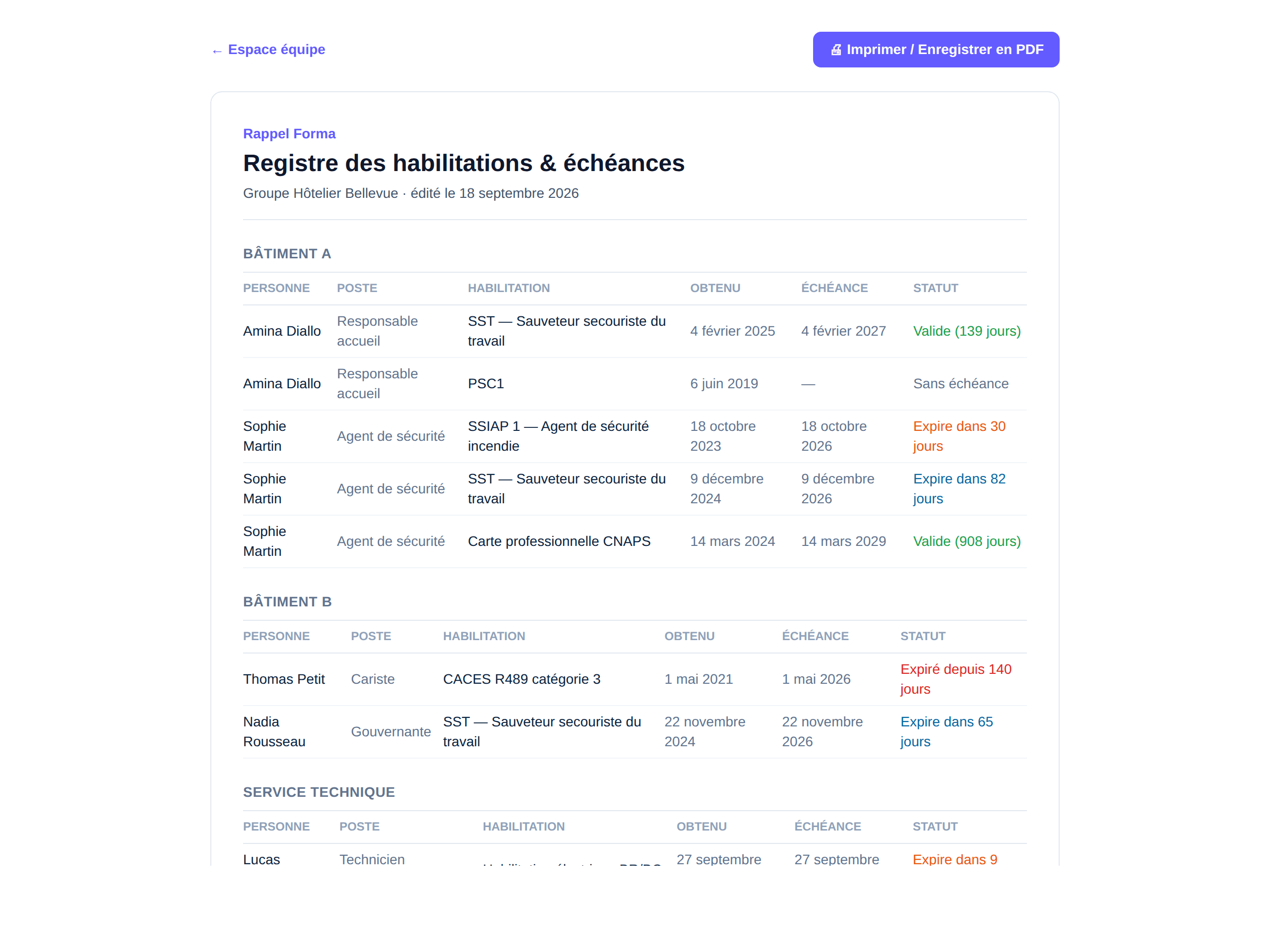Click the 18 octobre 2026 échéance
This screenshot has height=952, width=1270.
coord(834,436)
